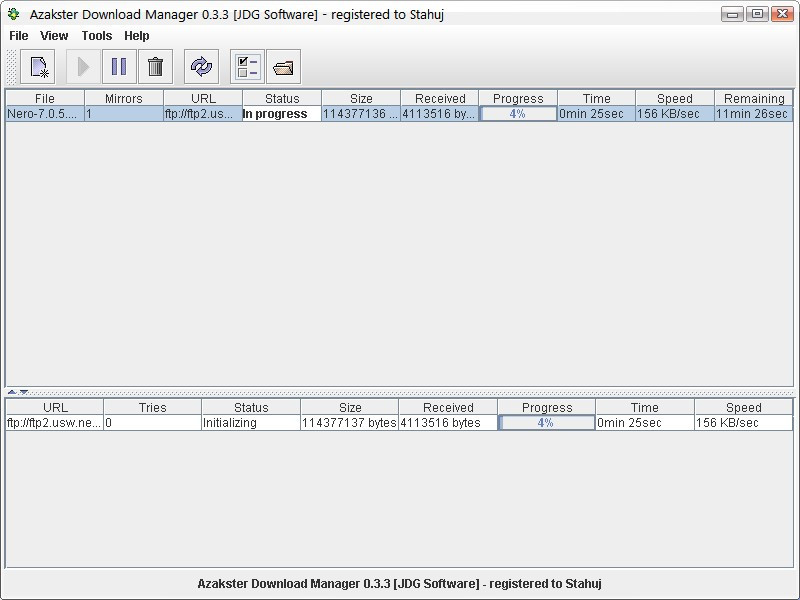Click the '4113516 by...' received cell
This screenshot has width=800, height=600.
coord(440,113)
